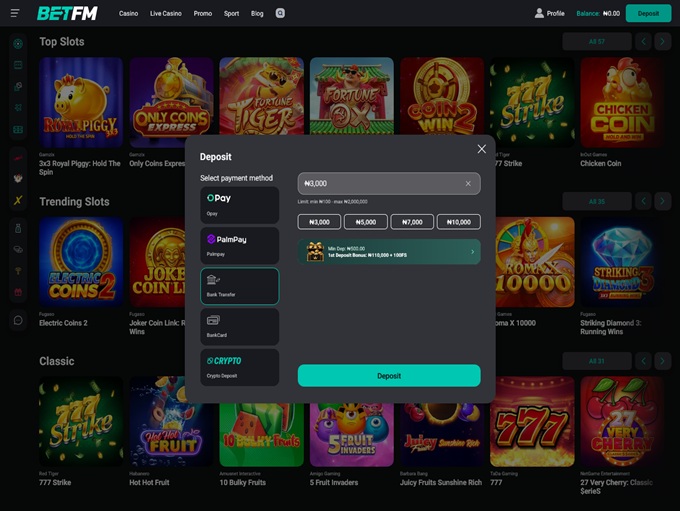Click the BETFM logo

point(67,13)
